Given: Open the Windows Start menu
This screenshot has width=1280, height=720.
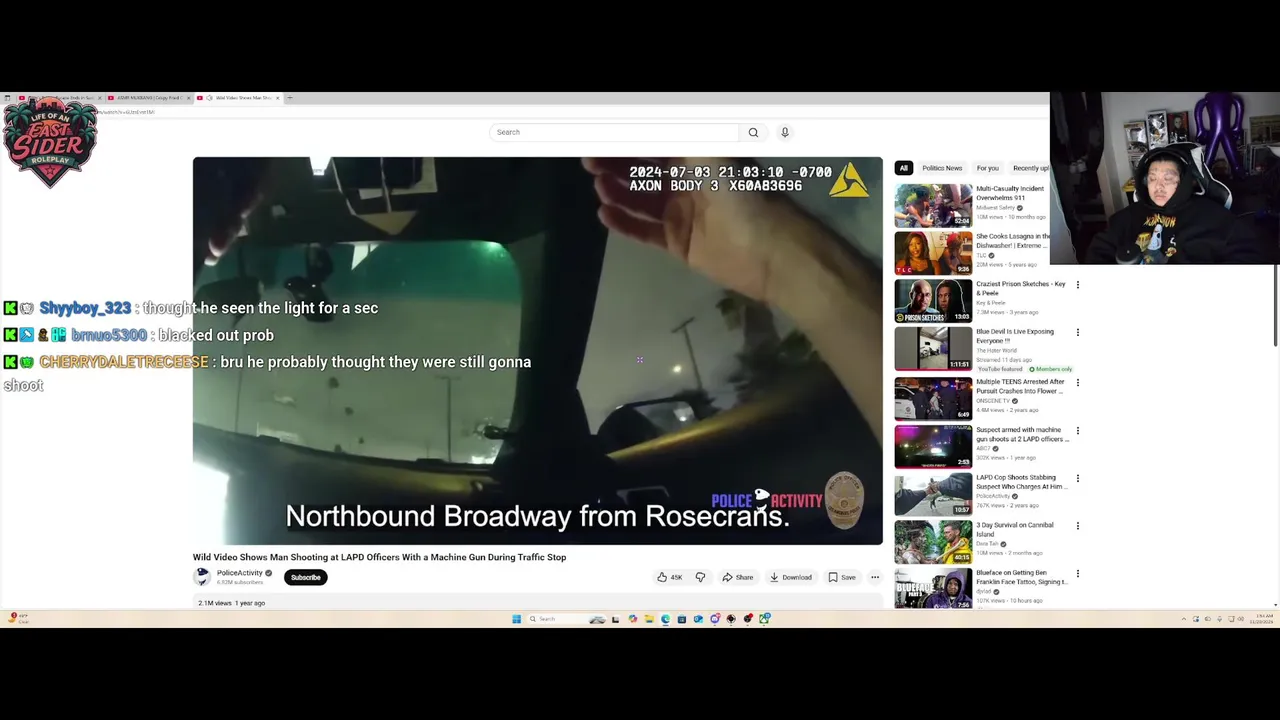Looking at the screenshot, I should pyautogui.click(x=516, y=619).
